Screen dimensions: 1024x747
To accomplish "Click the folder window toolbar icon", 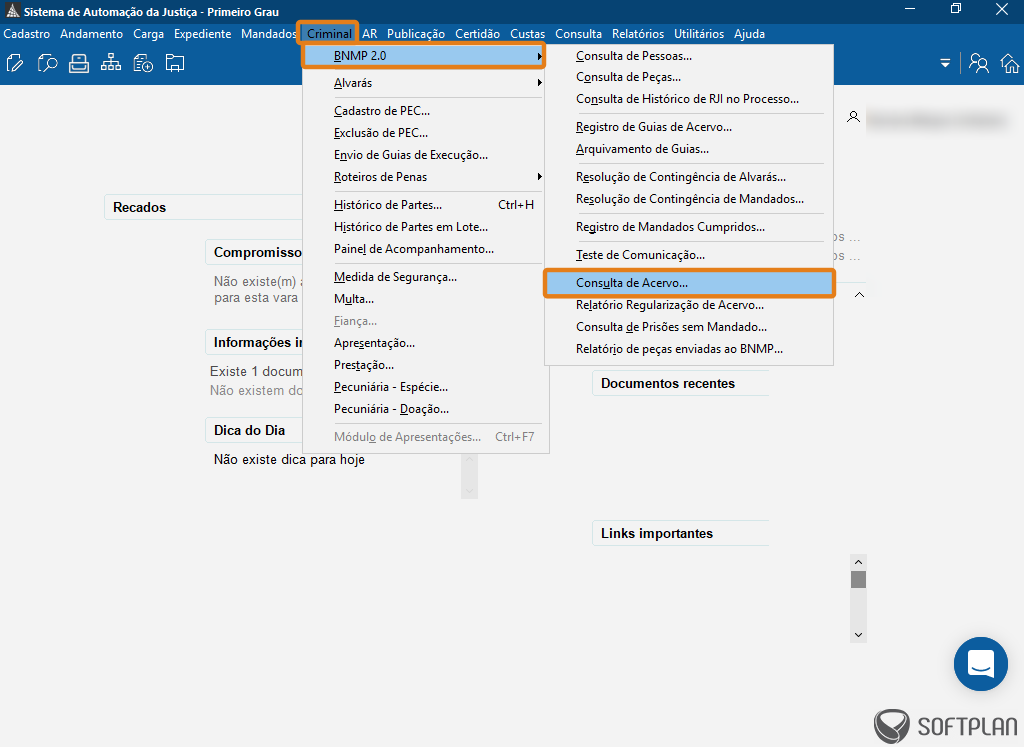I will click(x=175, y=63).
